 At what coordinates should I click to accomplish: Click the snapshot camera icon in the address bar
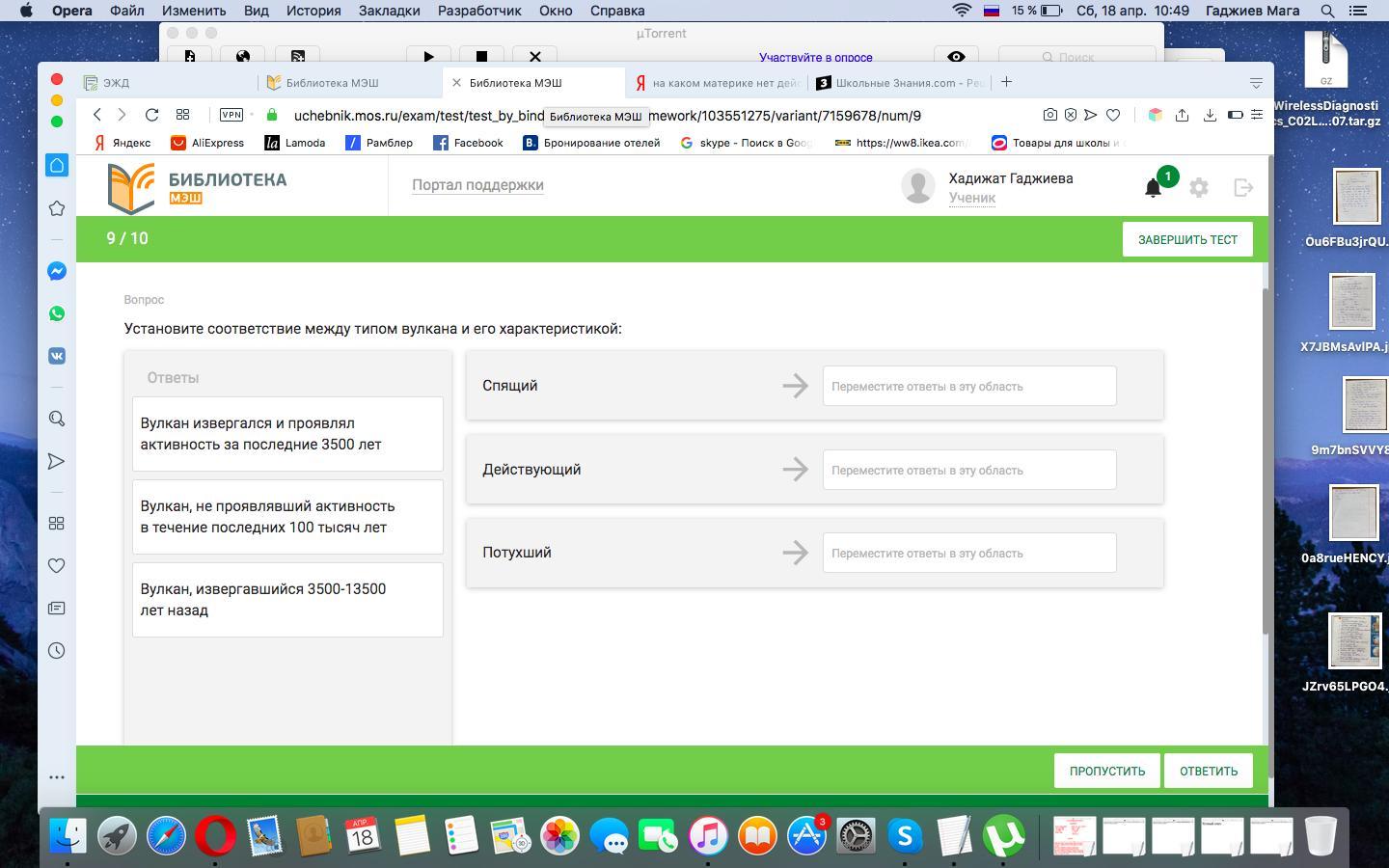(x=1049, y=115)
